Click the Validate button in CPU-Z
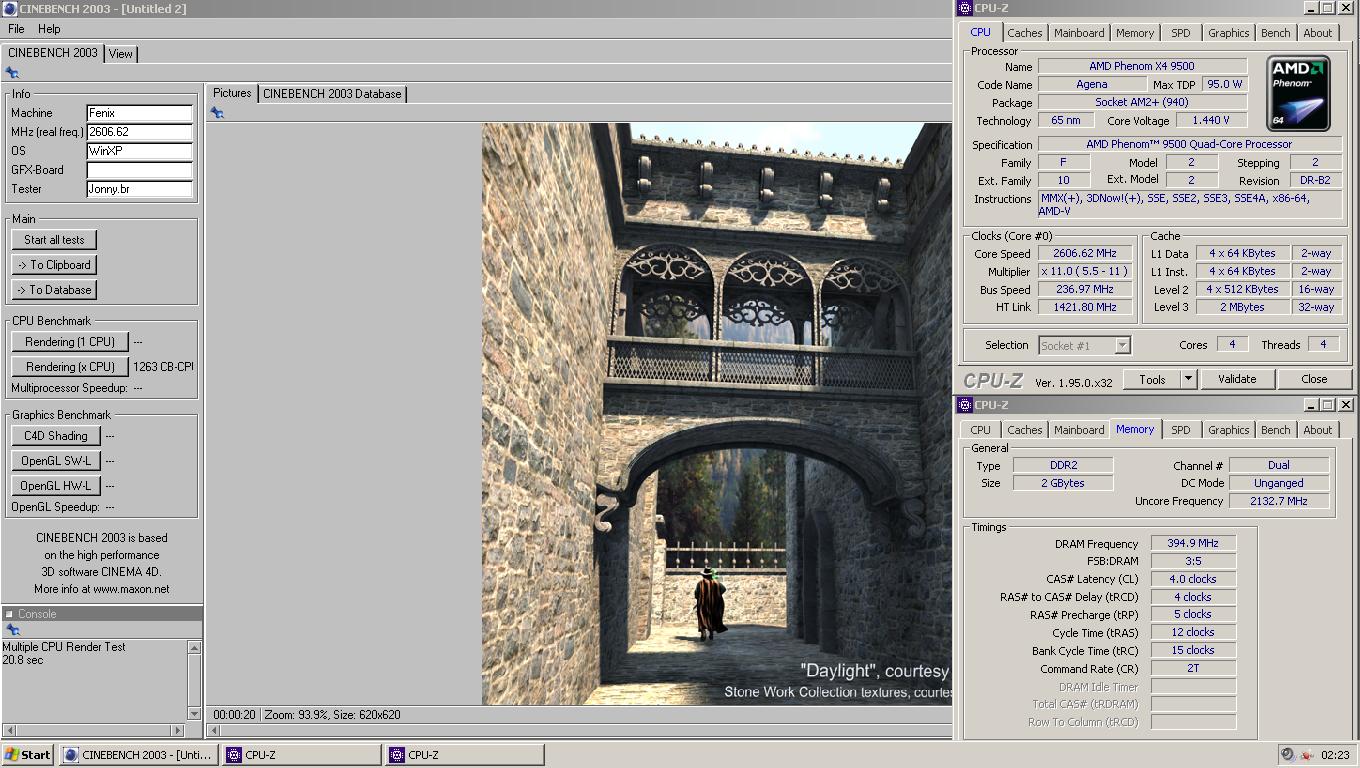The image size is (1360, 768). (1237, 380)
